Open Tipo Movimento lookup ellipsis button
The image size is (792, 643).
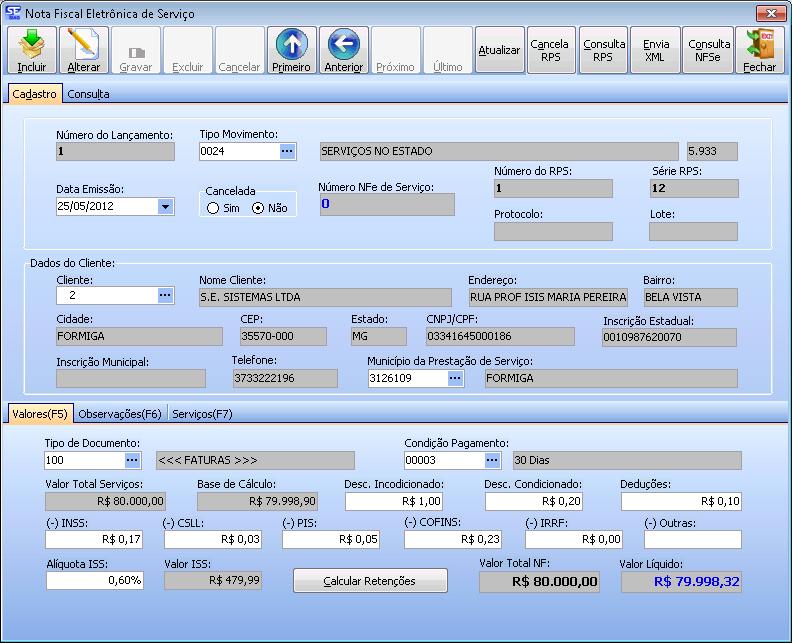(287, 152)
